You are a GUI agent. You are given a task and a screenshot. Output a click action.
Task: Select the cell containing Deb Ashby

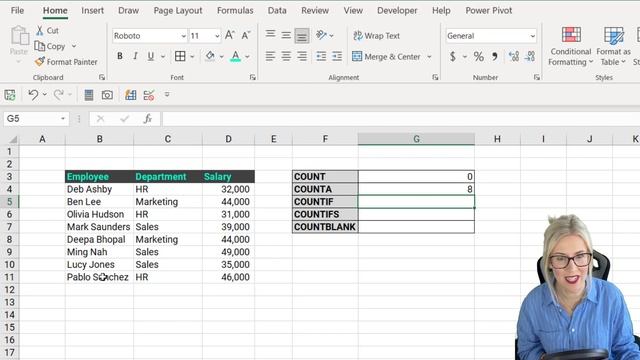(99, 189)
